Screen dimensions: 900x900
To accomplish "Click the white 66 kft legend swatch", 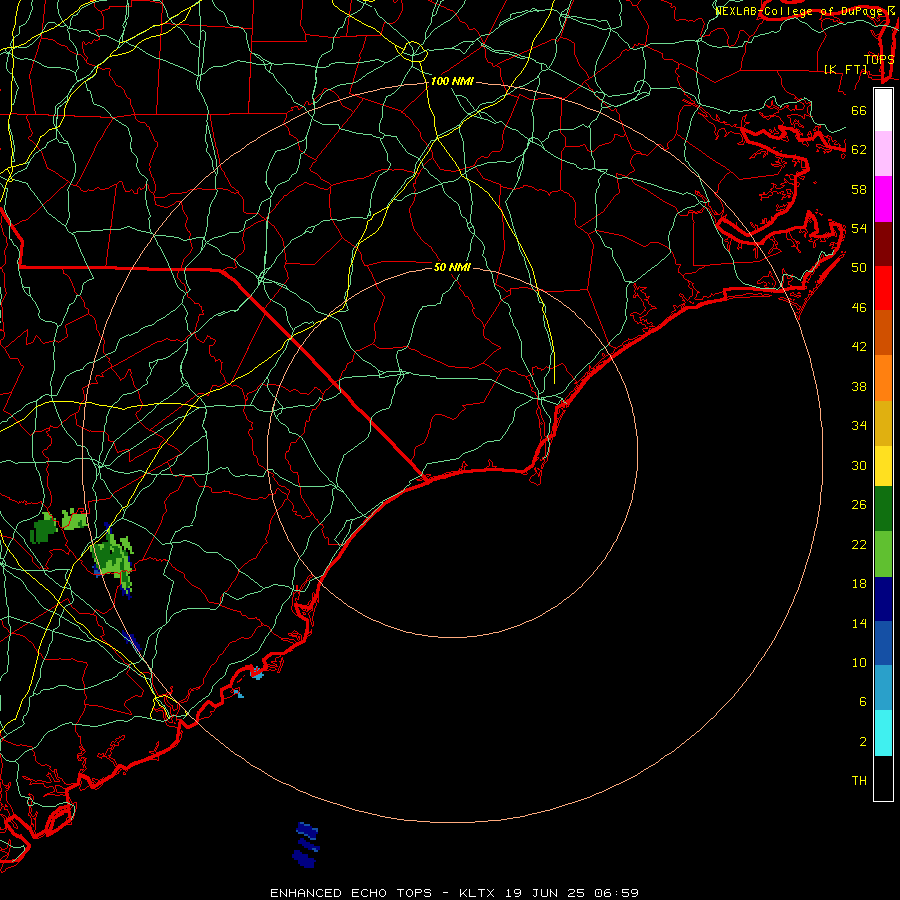I will point(883,110).
